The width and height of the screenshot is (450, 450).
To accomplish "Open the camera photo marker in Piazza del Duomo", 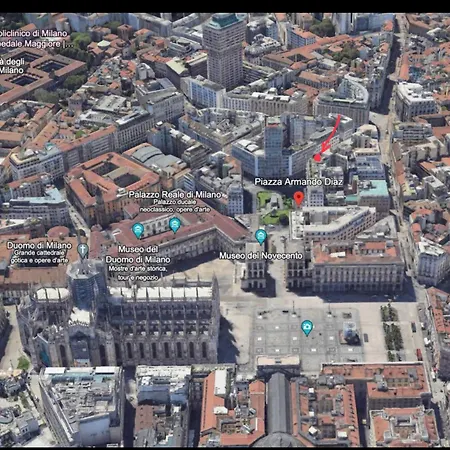I will 307,328.
